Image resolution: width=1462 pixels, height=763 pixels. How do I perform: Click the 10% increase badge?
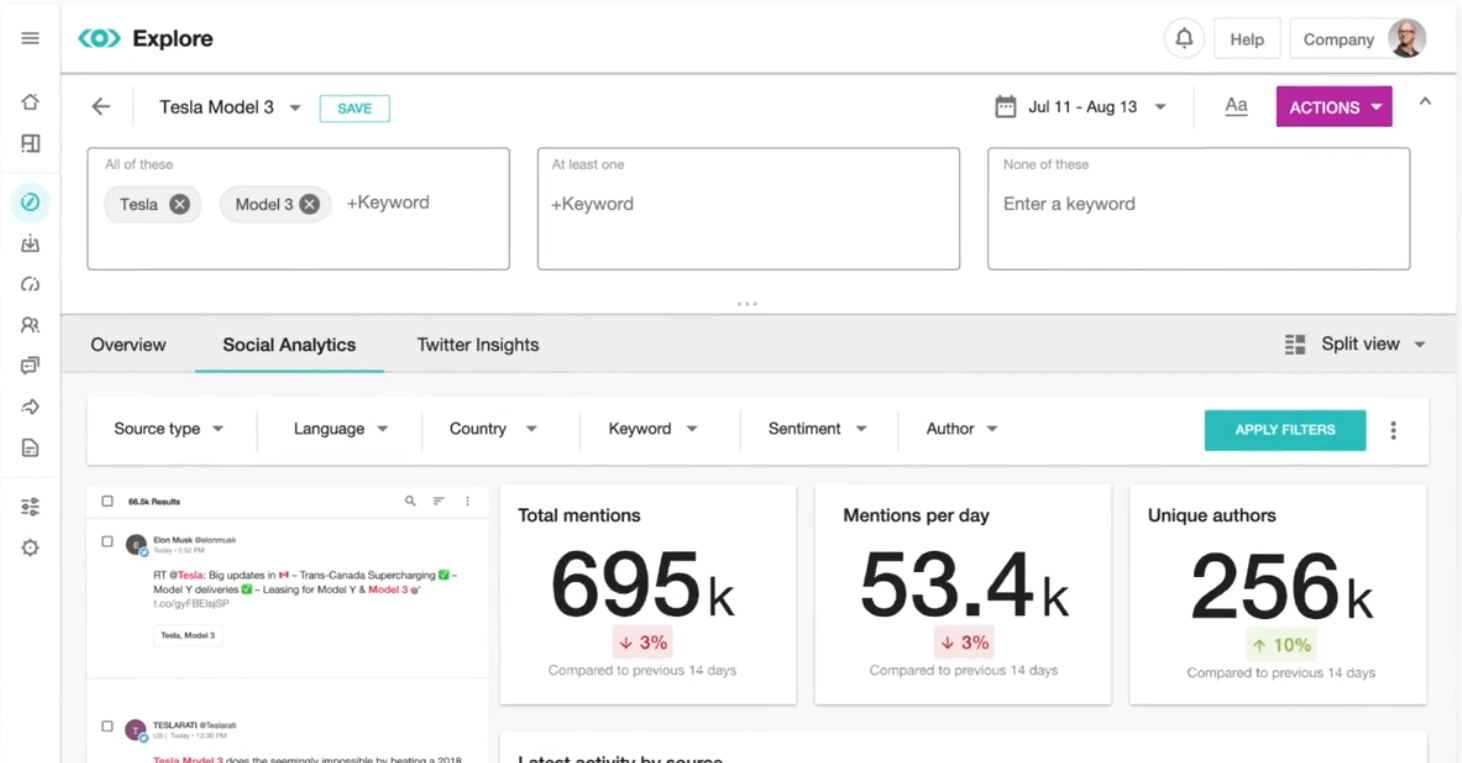[1281, 645]
